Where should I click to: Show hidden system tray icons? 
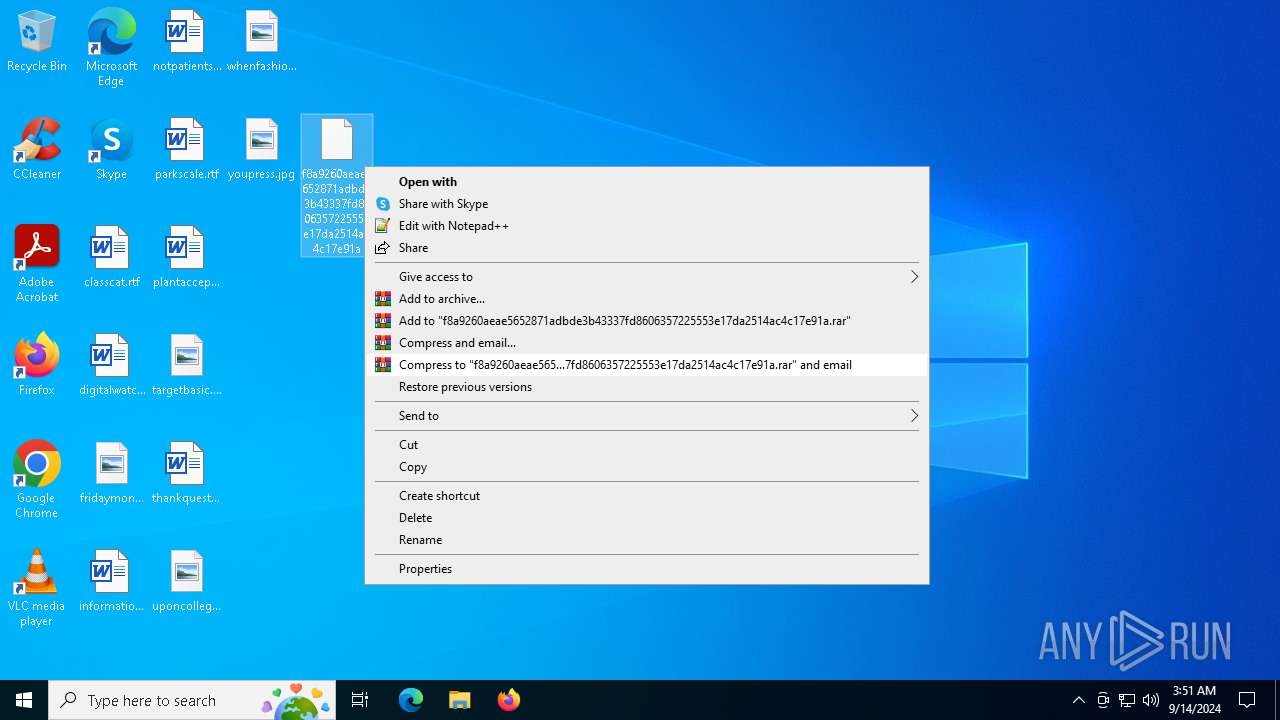coord(1078,700)
